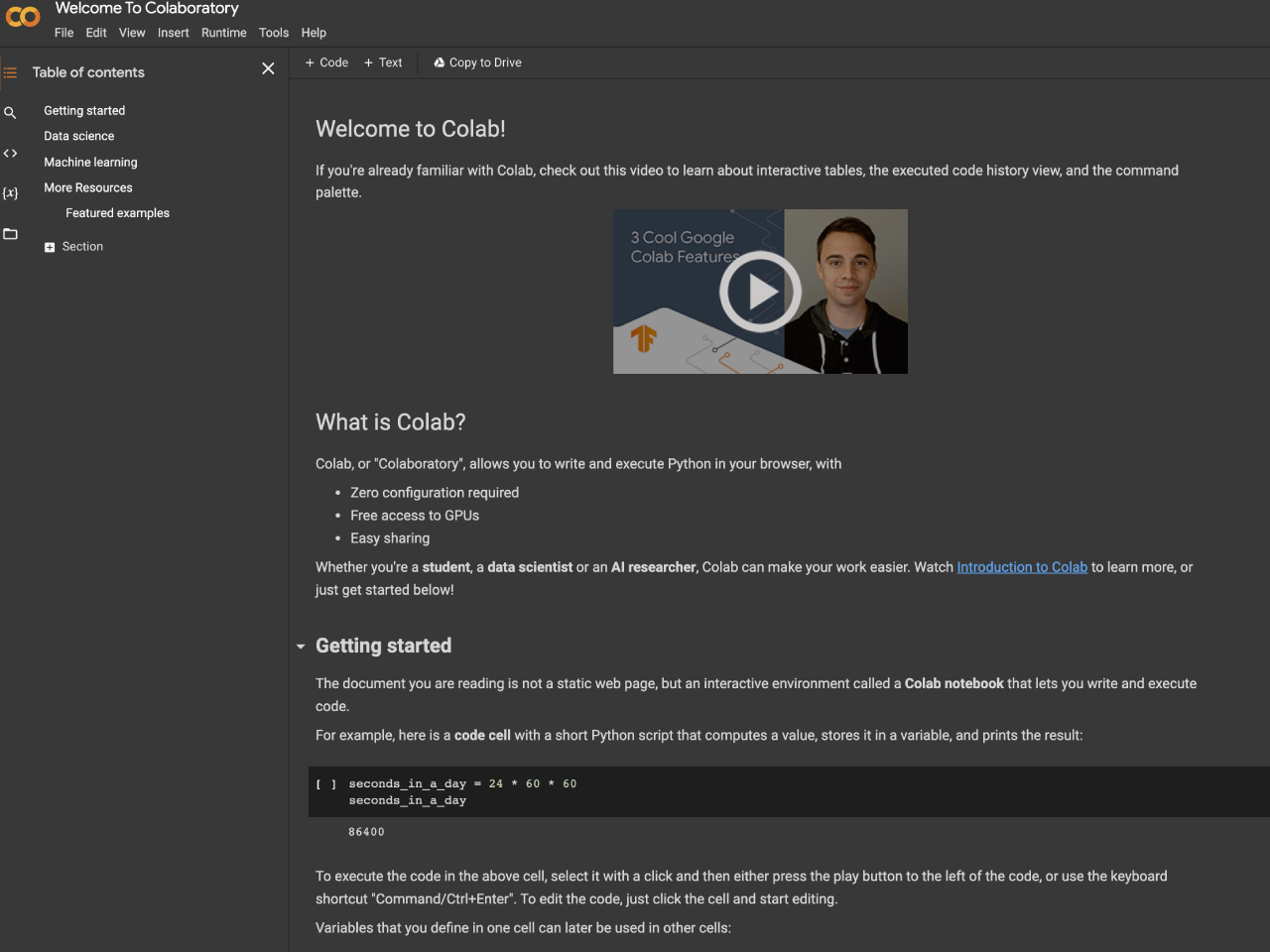Run the seconds_in_a_day code cell

point(326,784)
